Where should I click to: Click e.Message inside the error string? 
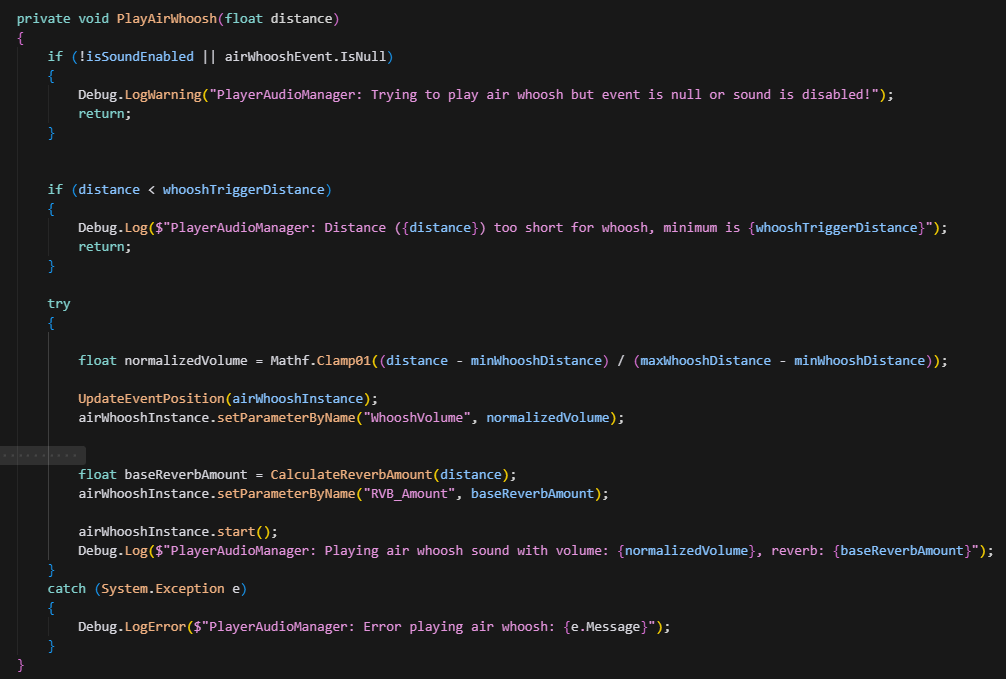pyautogui.click(x=606, y=626)
